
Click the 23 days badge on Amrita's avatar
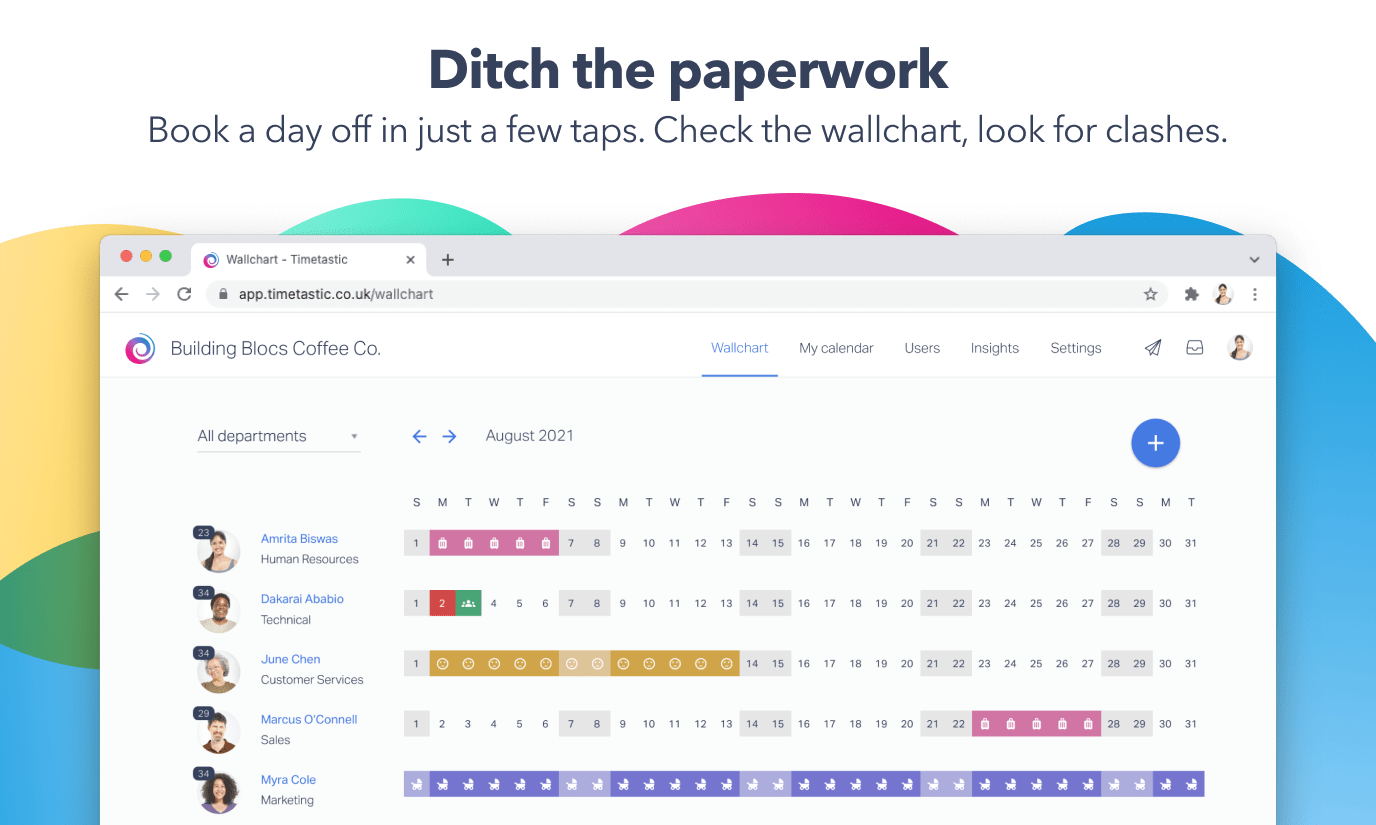pyautogui.click(x=203, y=532)
